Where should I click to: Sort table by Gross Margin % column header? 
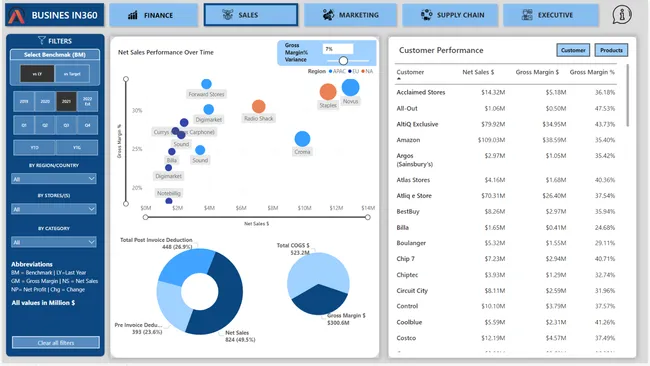592,72
